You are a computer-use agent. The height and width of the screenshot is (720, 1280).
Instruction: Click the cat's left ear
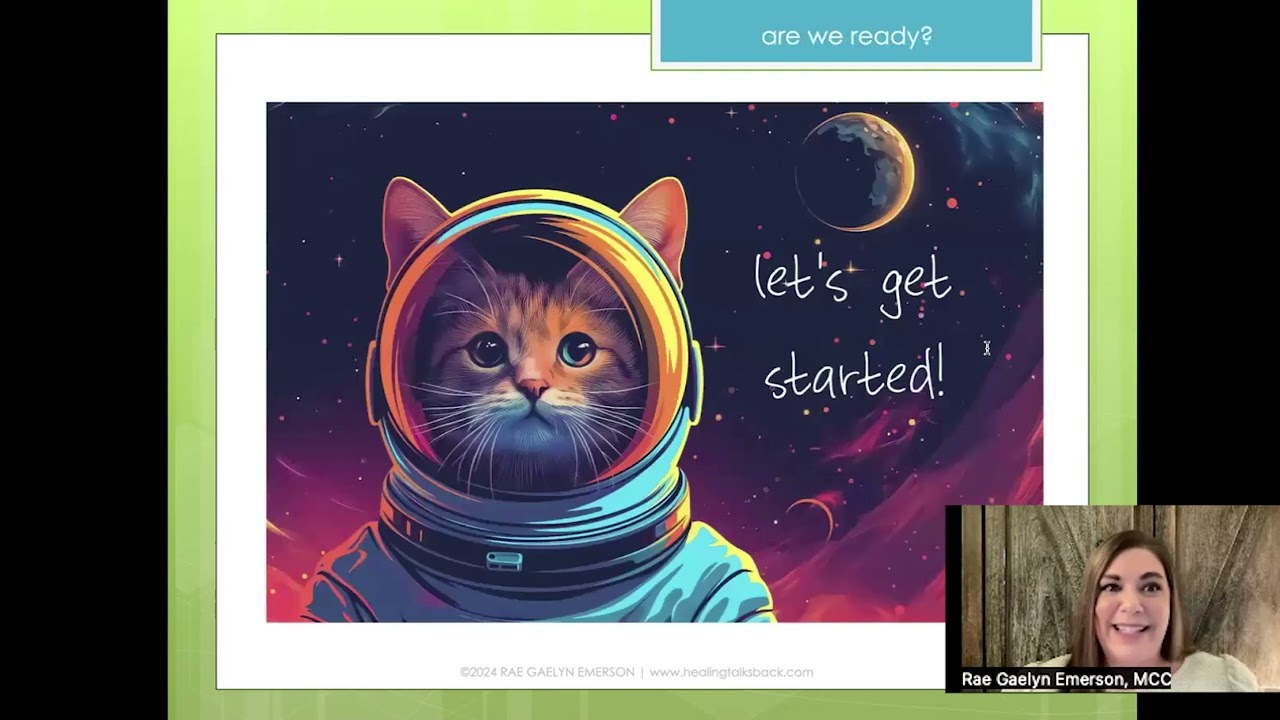click(412, 220)
